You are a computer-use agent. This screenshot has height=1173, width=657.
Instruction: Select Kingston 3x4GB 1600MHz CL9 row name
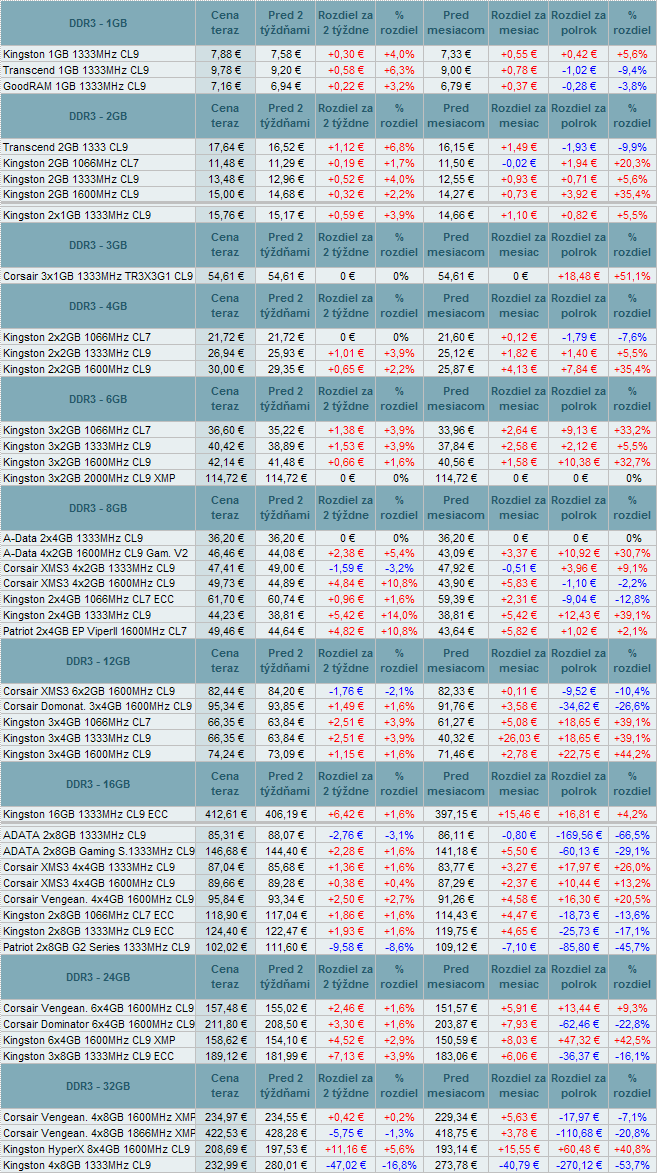pyautogui.click(x=77, y=753)
